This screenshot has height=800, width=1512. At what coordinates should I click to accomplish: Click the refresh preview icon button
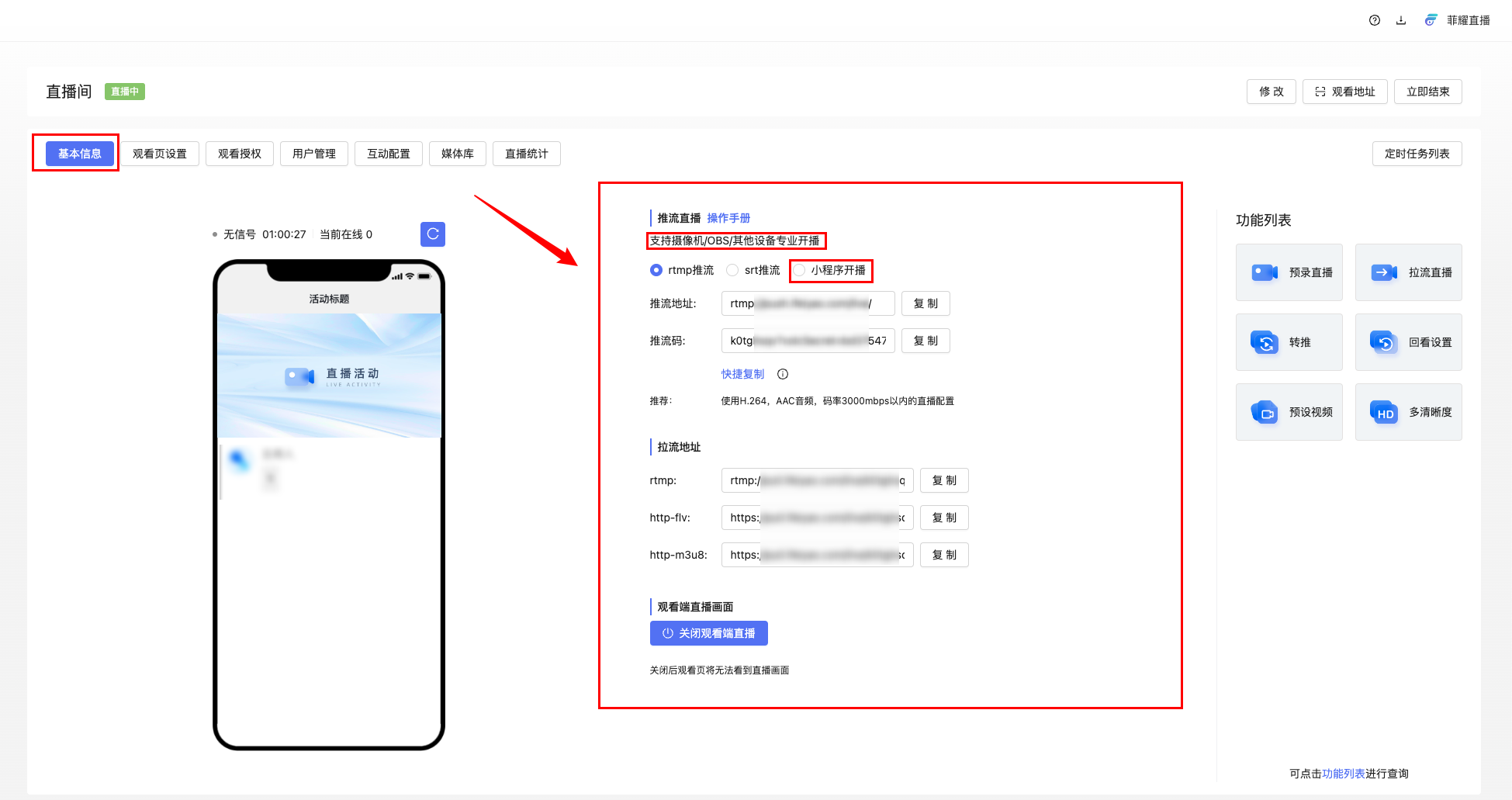(x=433, y=234)
